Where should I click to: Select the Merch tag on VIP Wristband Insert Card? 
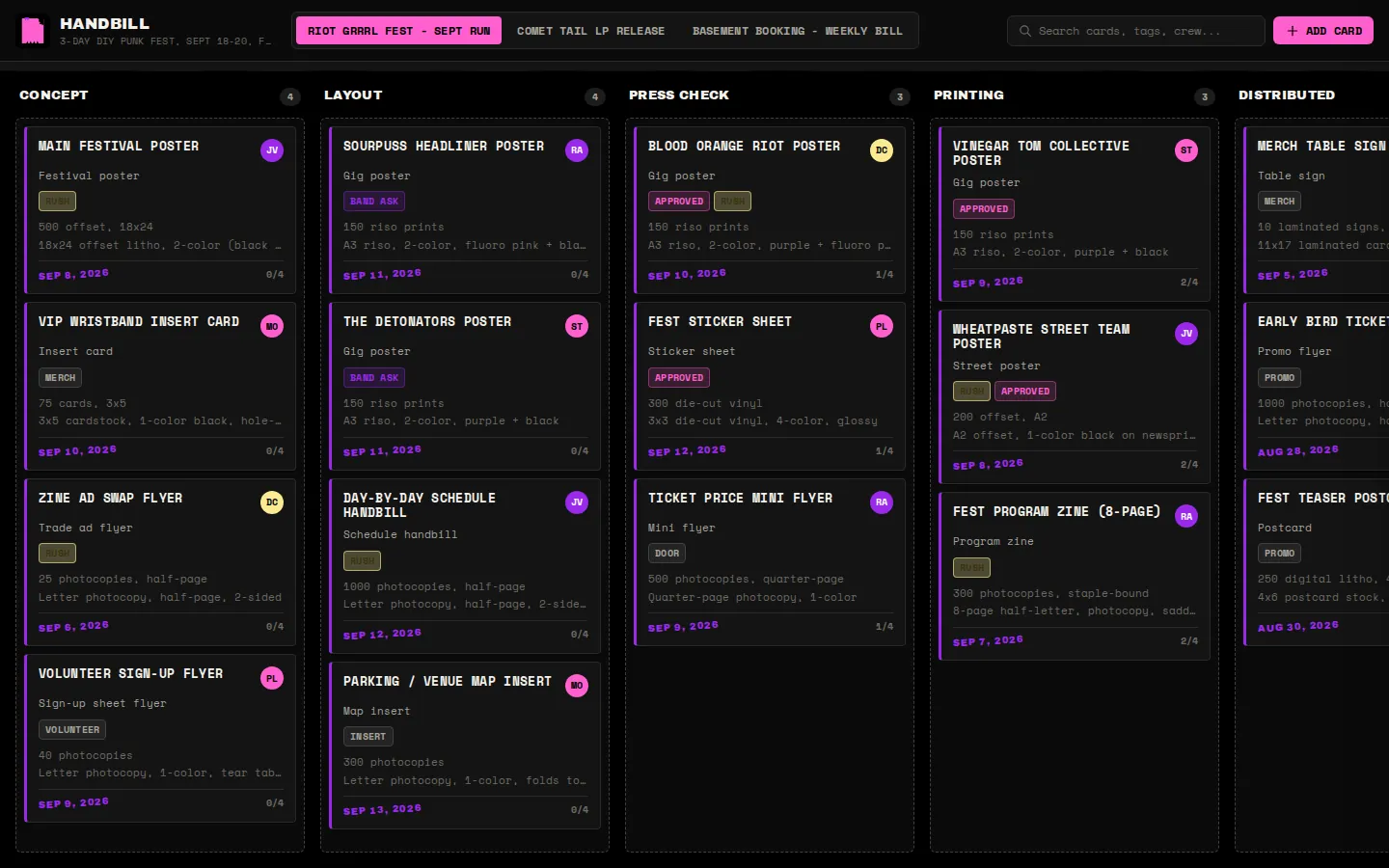60,378
